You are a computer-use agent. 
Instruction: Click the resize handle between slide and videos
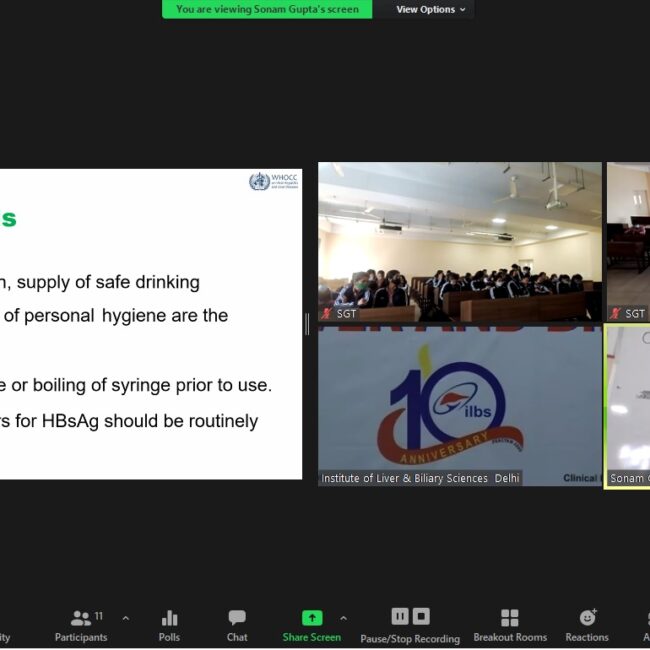click(307, 323)
